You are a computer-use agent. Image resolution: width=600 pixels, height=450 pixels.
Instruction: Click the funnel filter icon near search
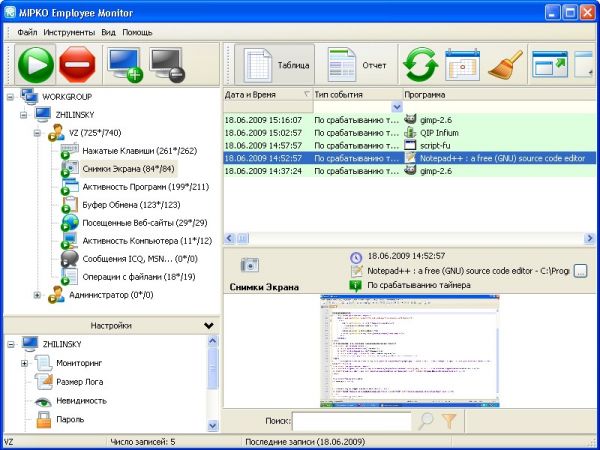point(449,421)
